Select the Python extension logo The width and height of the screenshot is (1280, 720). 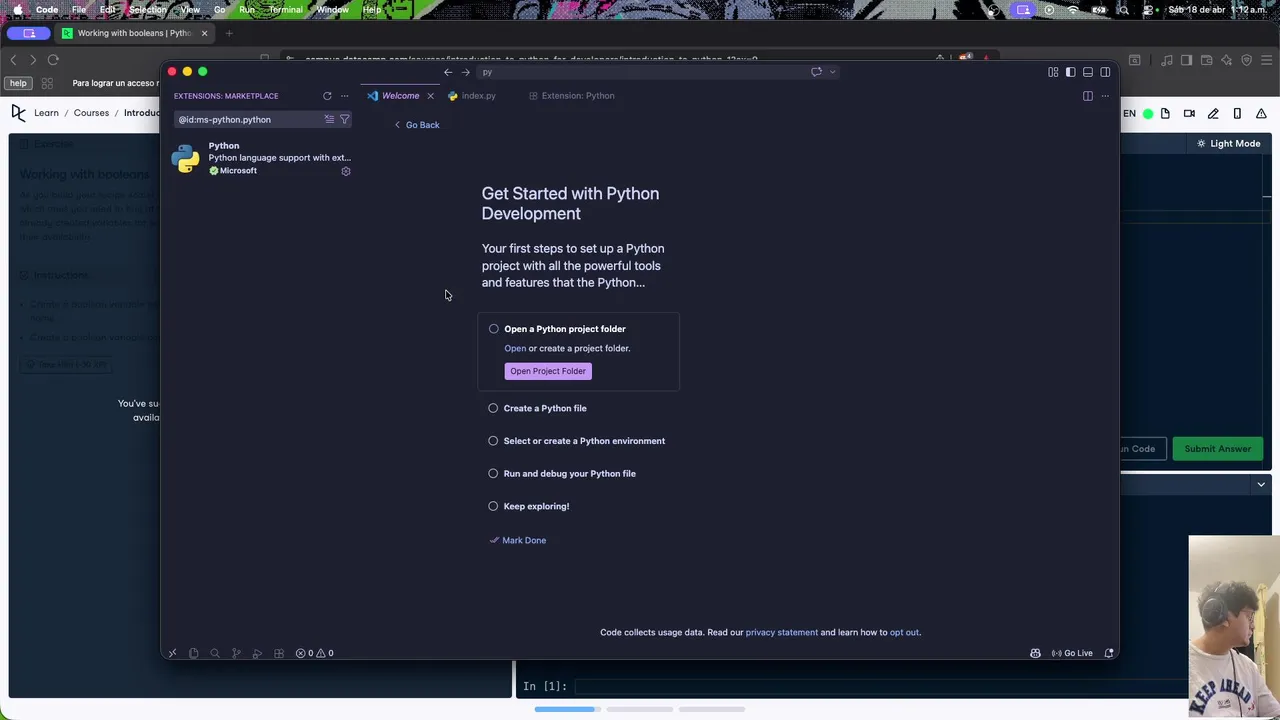(x=186, y=158)
